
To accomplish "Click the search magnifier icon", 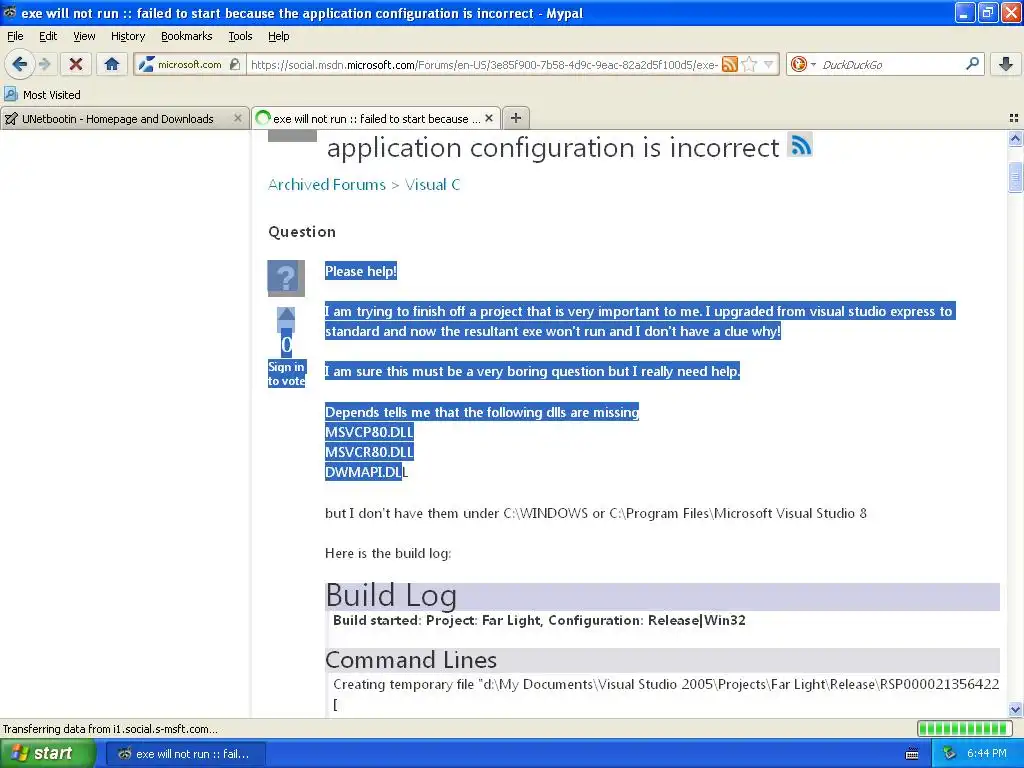I will pyautogui.click(x=972, y=64).
